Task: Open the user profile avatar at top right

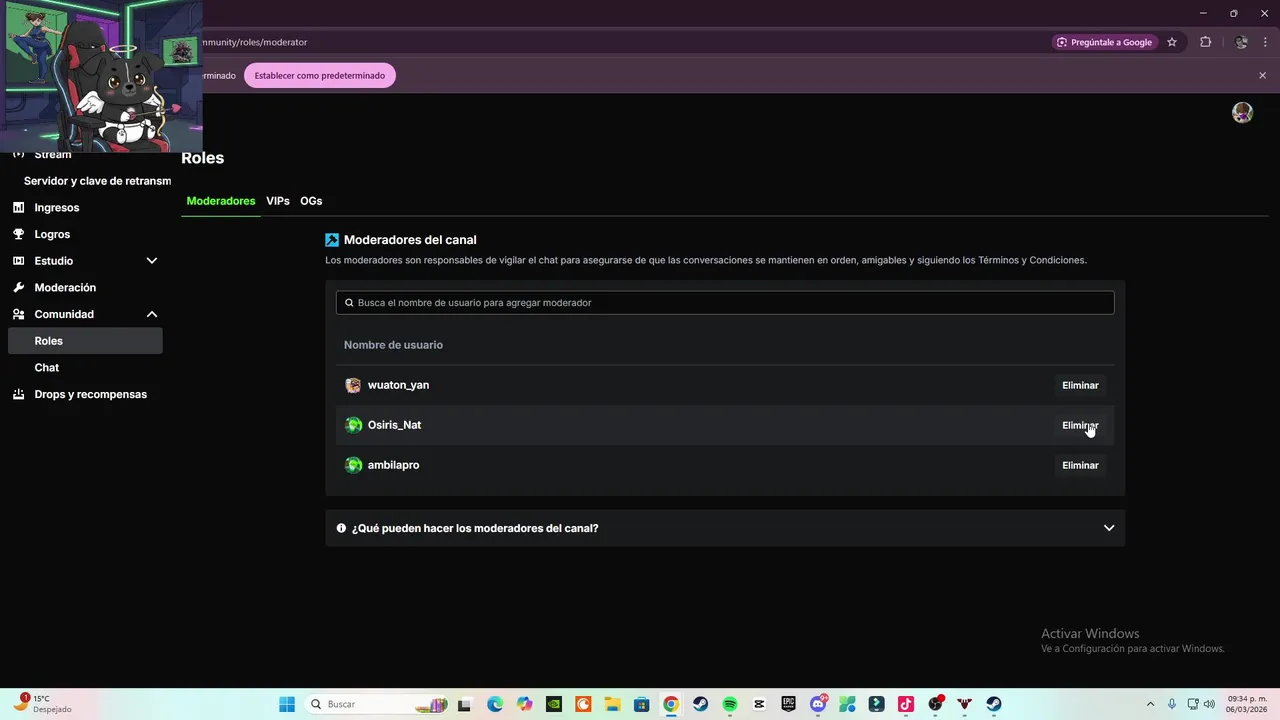Action: point(1242,113)
